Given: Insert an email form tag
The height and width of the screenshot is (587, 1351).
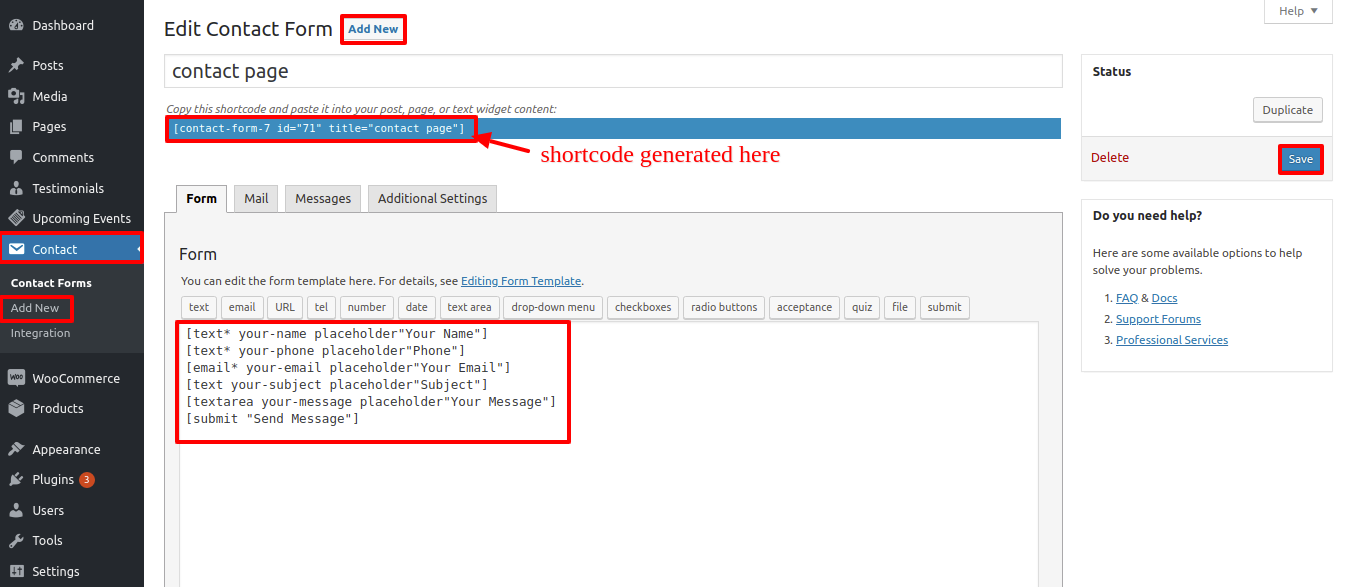Looking at the screenshot, I should 242,307.
